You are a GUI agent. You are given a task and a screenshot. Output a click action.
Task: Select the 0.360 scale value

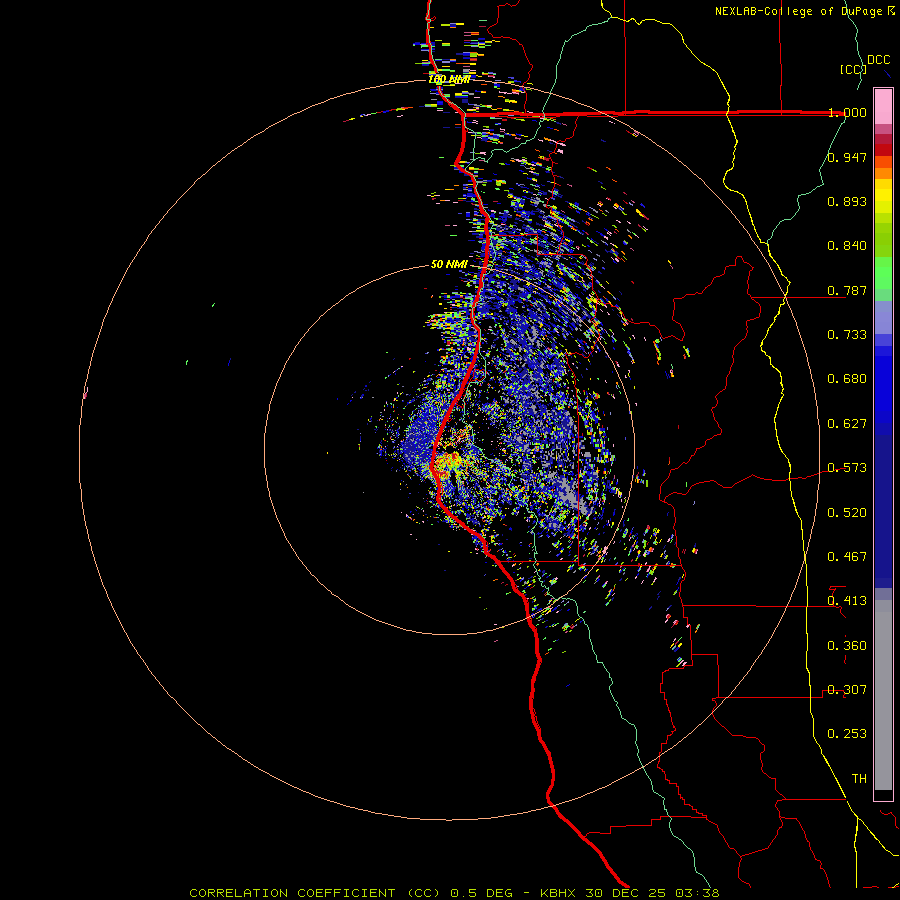click(x=847, y=646)
